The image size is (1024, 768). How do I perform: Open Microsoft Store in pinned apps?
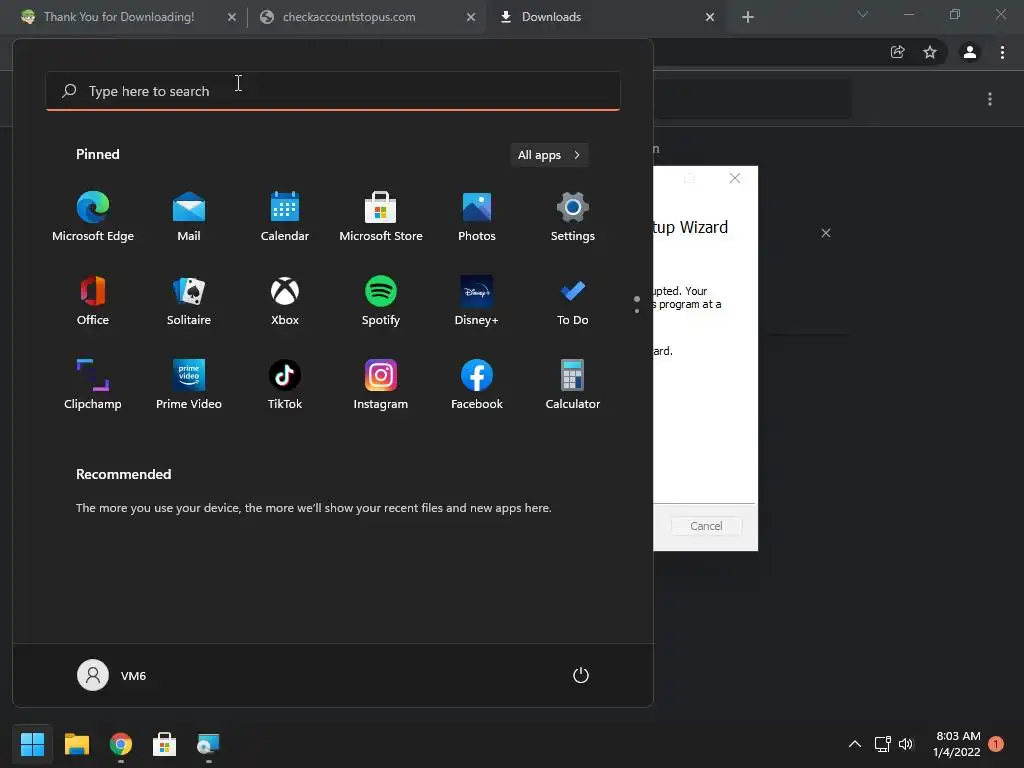click(x=381, y=217)
